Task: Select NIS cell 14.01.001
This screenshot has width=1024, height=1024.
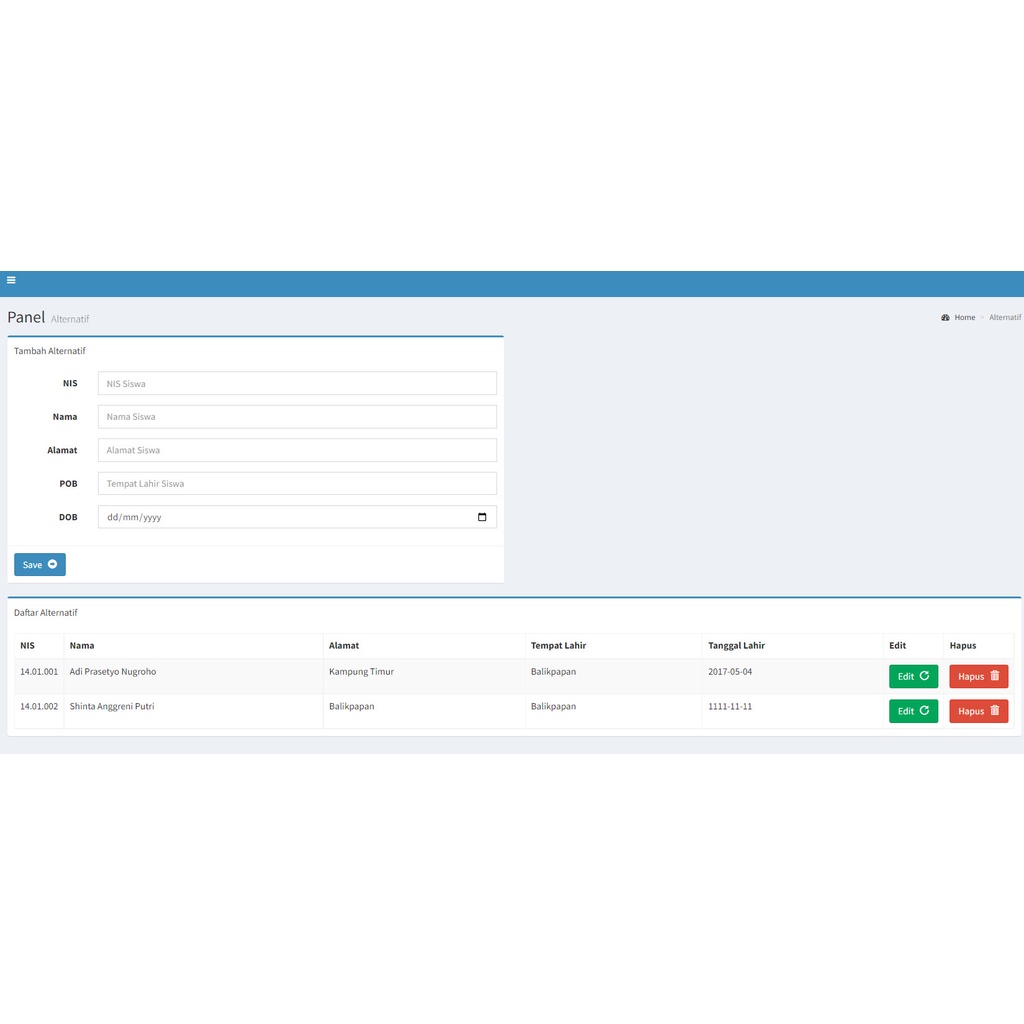Action: [39, 671]
